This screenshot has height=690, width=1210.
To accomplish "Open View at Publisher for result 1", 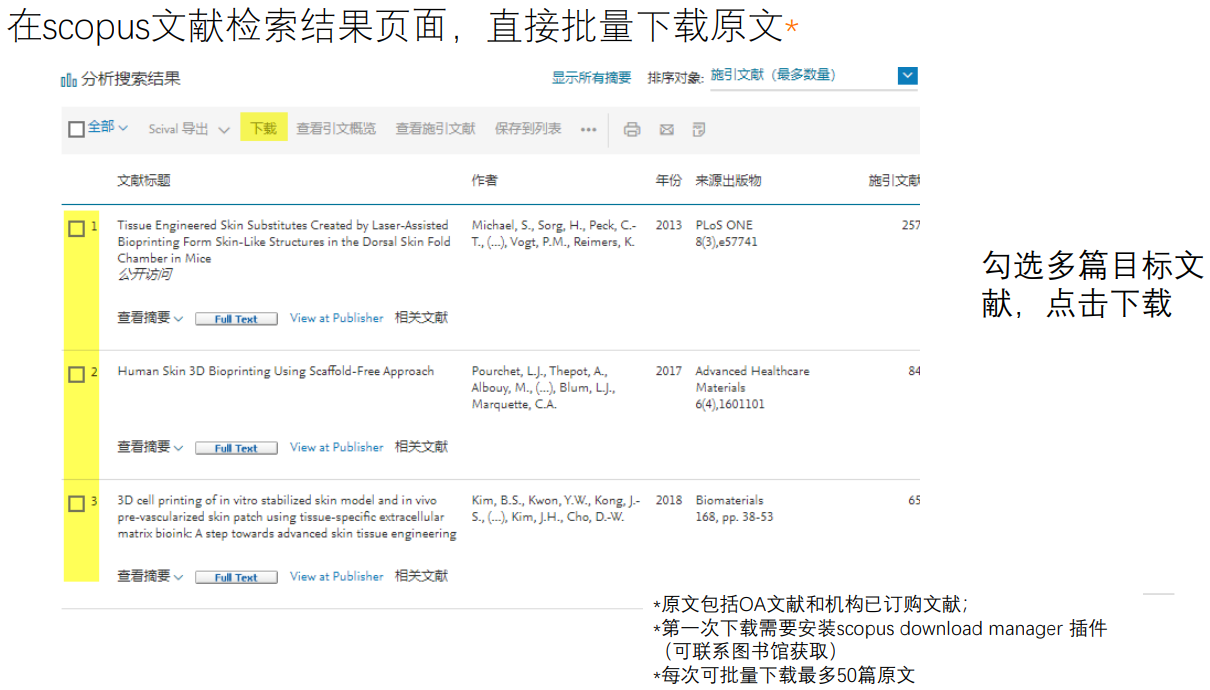I will (336, 318).
